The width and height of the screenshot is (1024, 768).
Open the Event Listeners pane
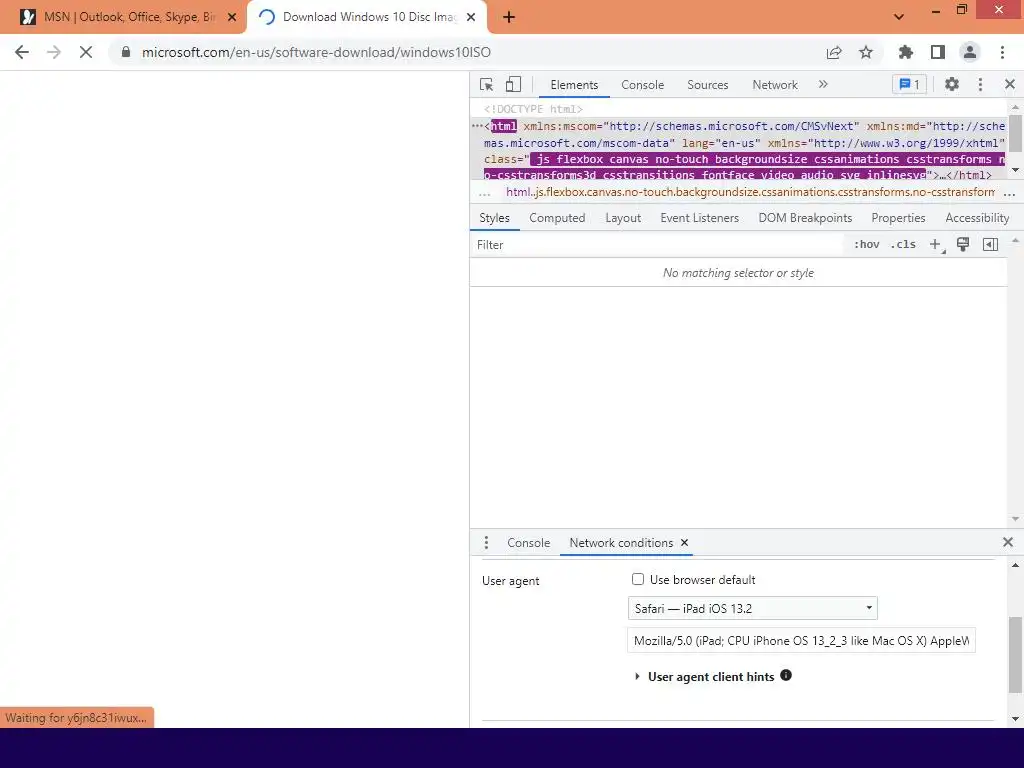pyautogui.click(x=699, y=218)
